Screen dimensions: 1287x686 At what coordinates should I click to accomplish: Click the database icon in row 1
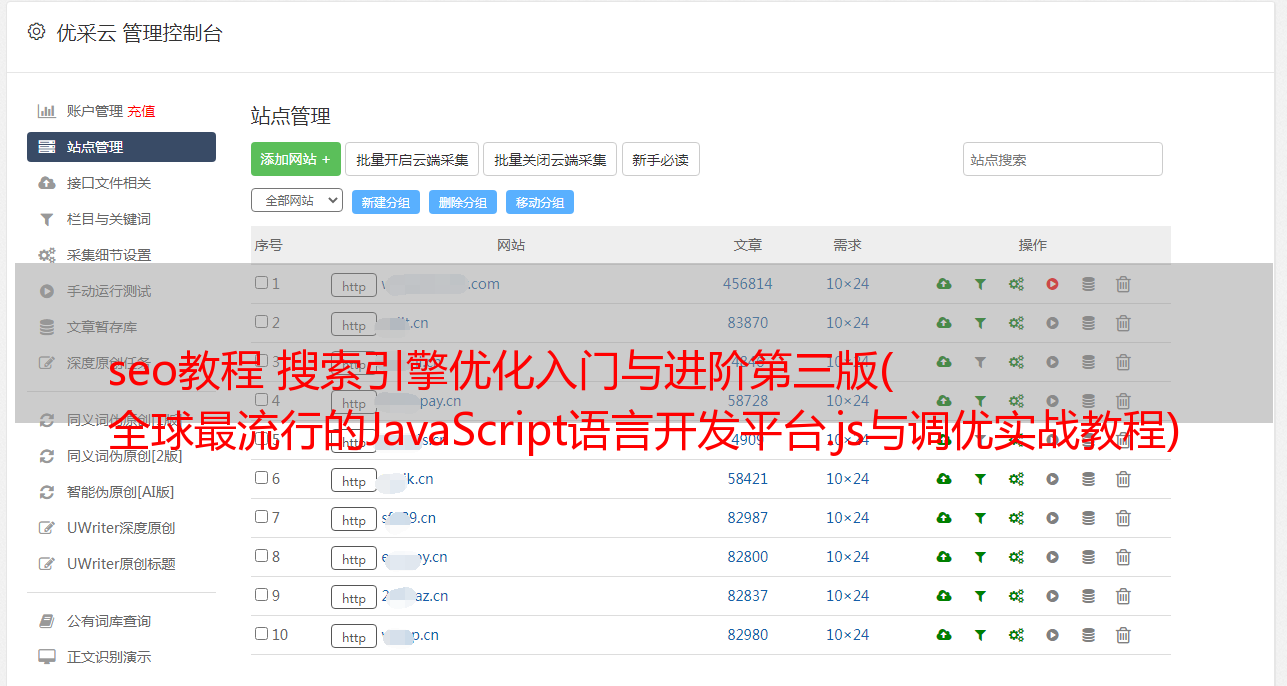click(1088, 284)
